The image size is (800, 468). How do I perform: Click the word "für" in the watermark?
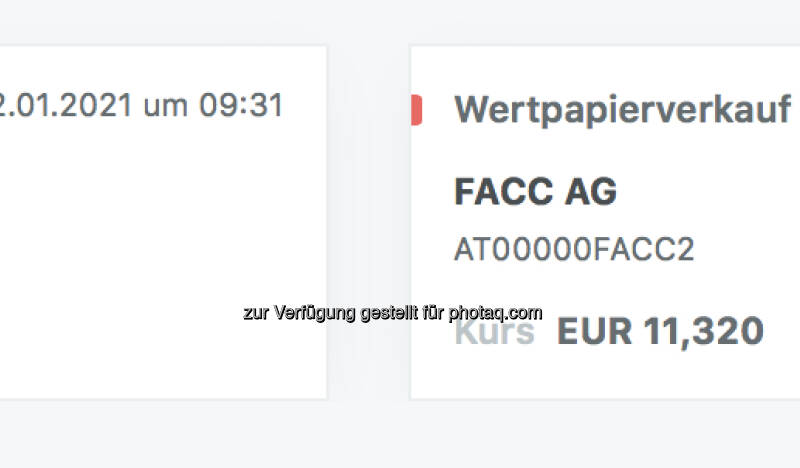coord(433,313)
